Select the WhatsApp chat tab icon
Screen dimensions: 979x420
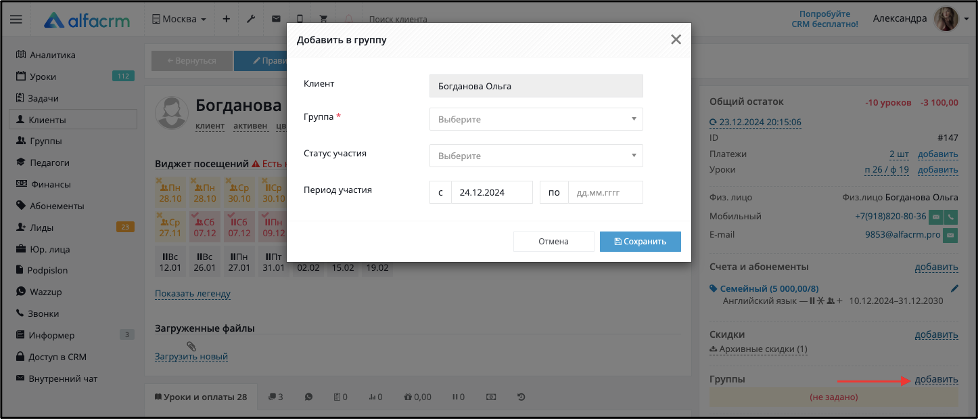coord(308,397)
